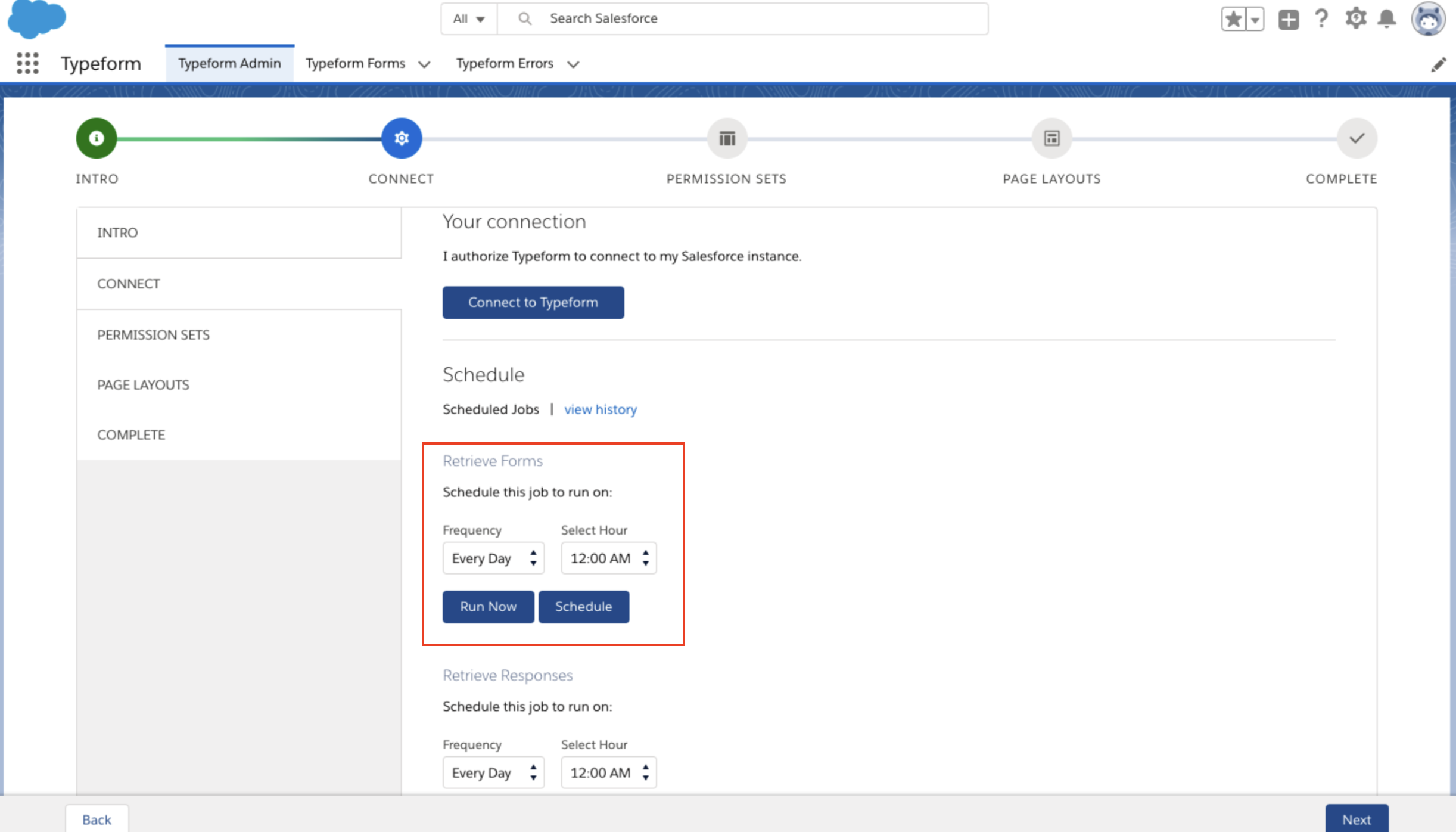Select the Typeform Forms tab
This screenshot has width=1456, height=832.
pos(355,63)
